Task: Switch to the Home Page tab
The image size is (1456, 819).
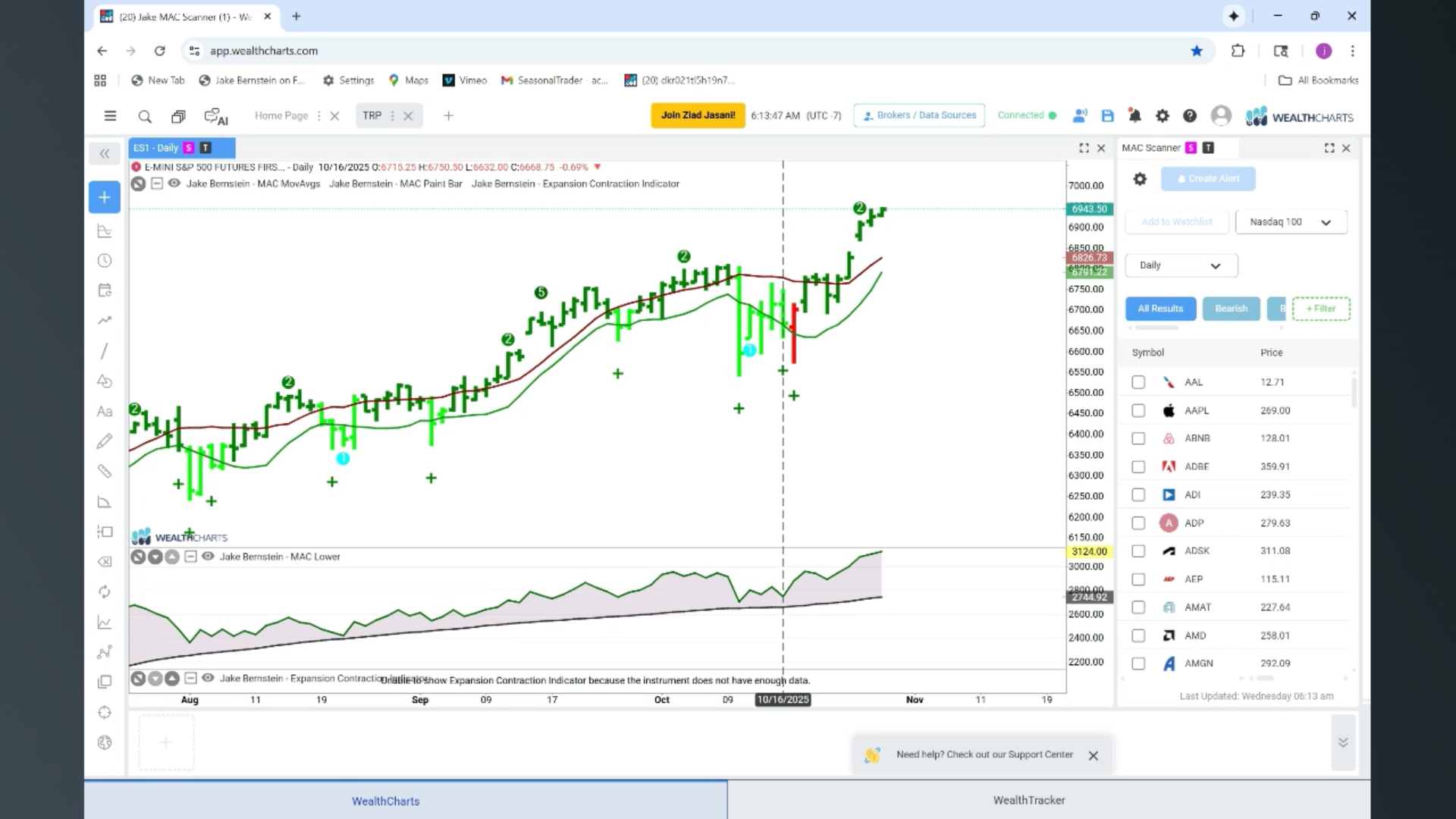Action: 281,116
